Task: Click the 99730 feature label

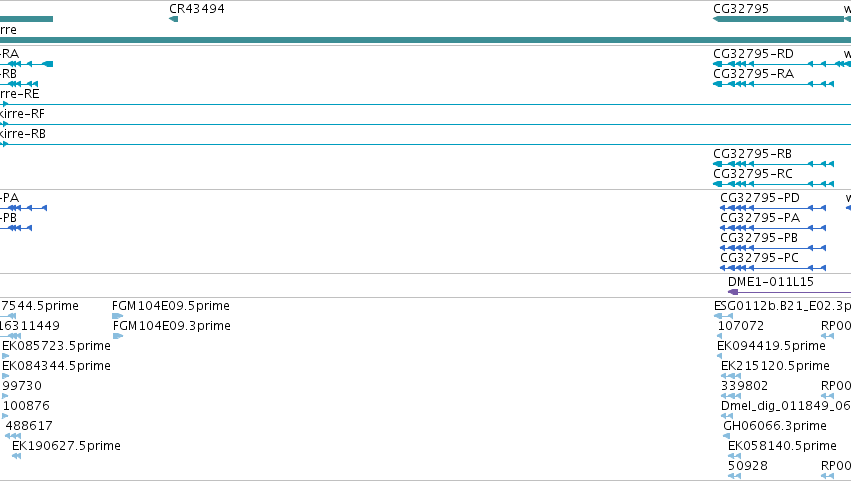Action: pyautogui.click(x=22, y=386)
